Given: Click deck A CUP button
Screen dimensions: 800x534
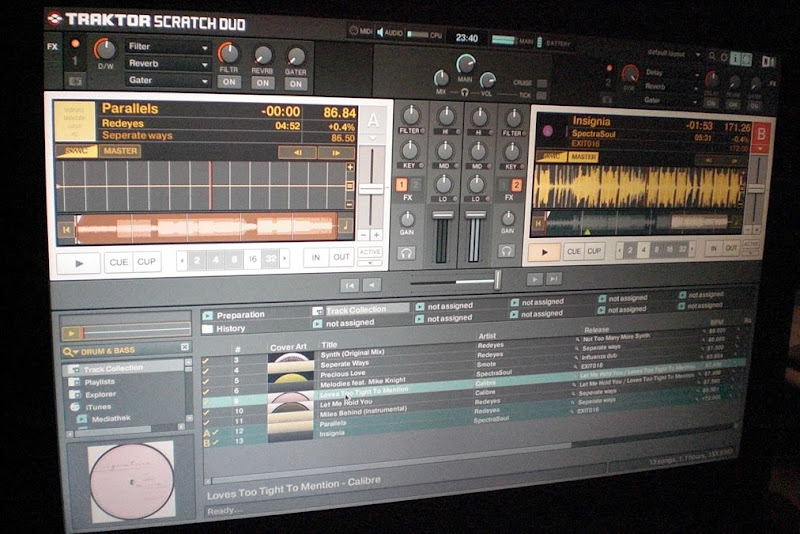Looking at the screenshot, I should [146, 262].
